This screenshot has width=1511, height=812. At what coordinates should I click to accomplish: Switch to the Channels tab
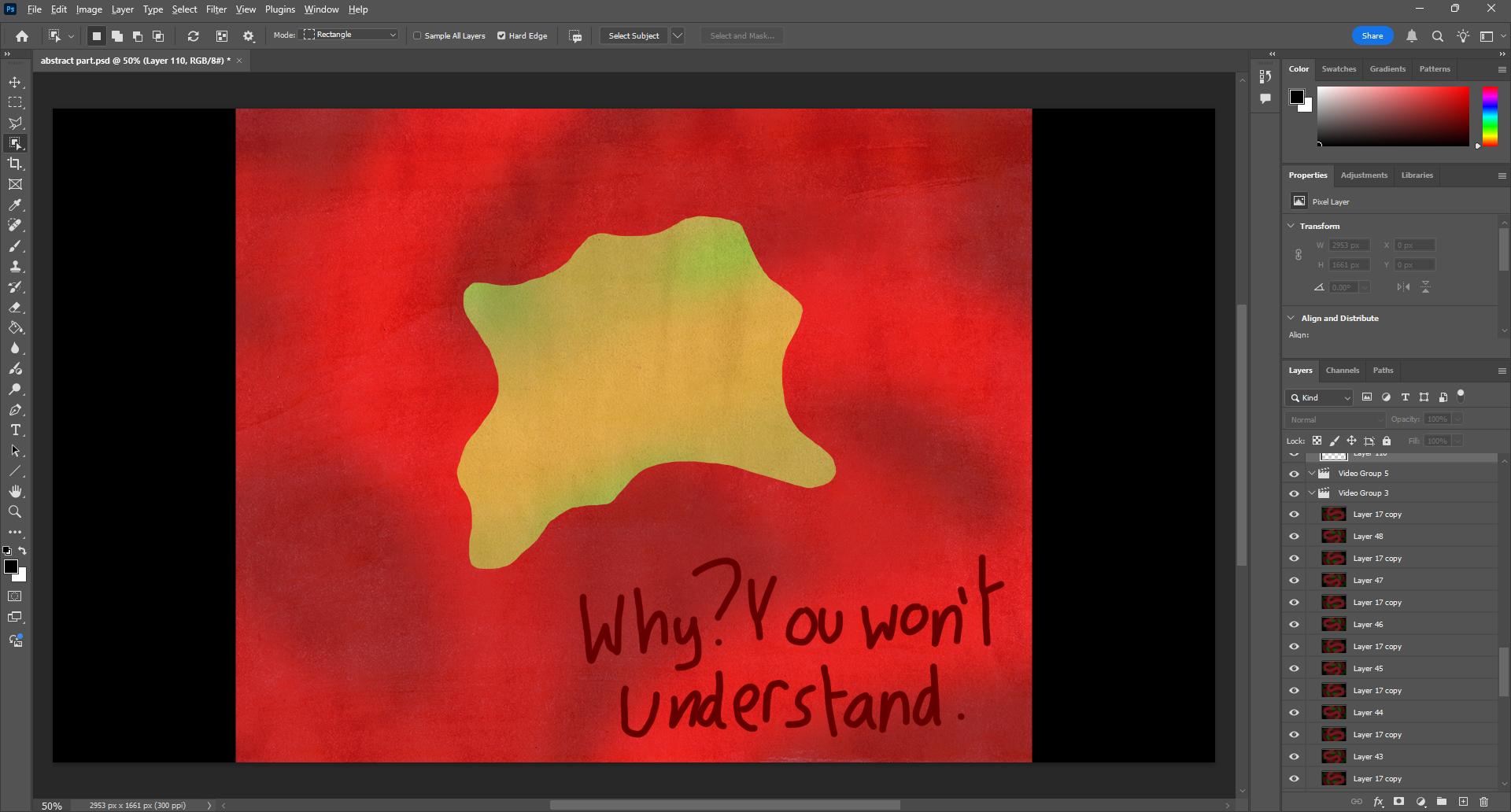1342,371
